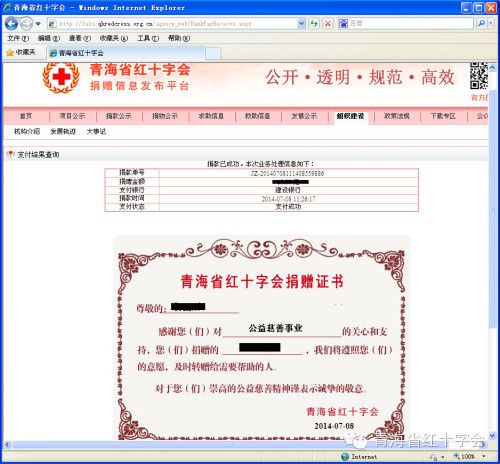Open the 工具 menu
The image size is (500, 464).
(148, 38)
